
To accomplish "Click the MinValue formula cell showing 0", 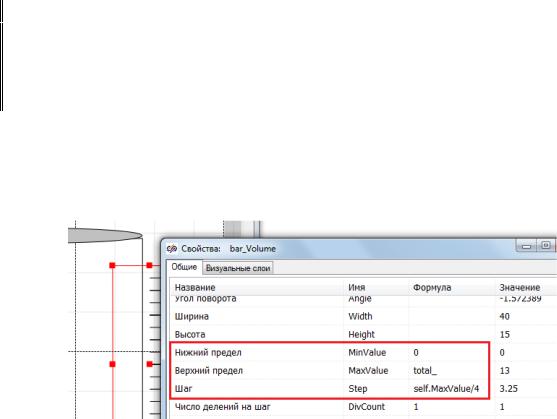I will (451, 353).
